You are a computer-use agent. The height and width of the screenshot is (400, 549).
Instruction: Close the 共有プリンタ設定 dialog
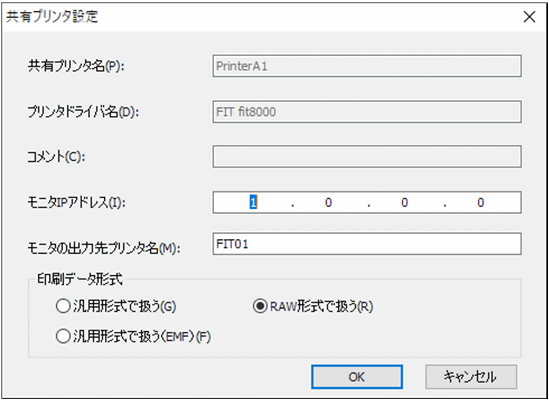coord(529,17)
